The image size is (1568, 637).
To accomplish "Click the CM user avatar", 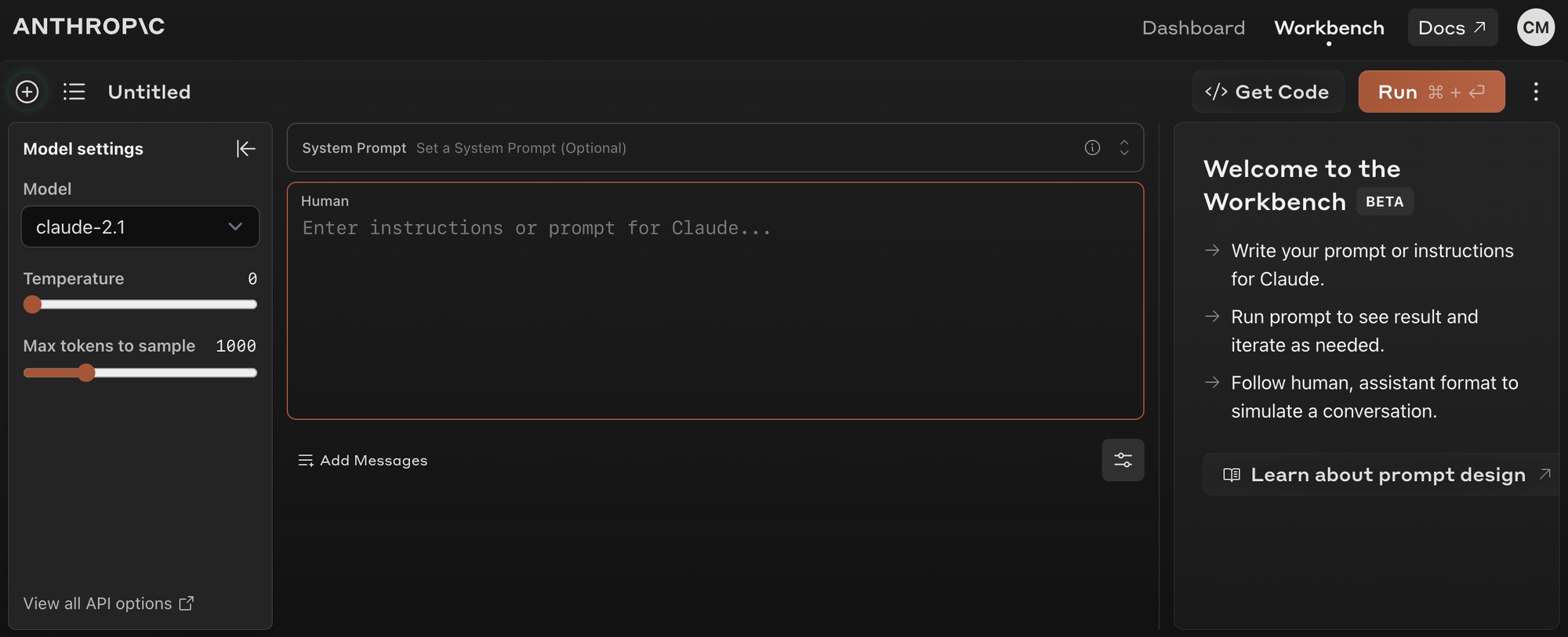I will point(1536,27).
